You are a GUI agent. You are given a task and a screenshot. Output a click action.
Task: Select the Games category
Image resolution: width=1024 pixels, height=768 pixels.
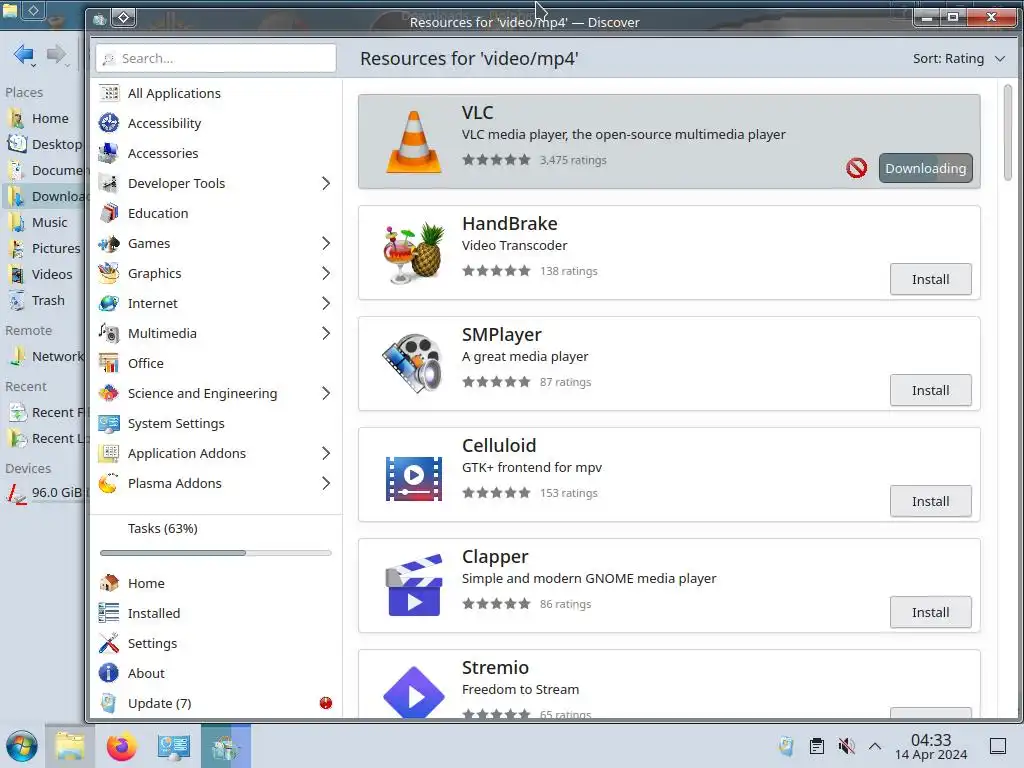[216, 244]
